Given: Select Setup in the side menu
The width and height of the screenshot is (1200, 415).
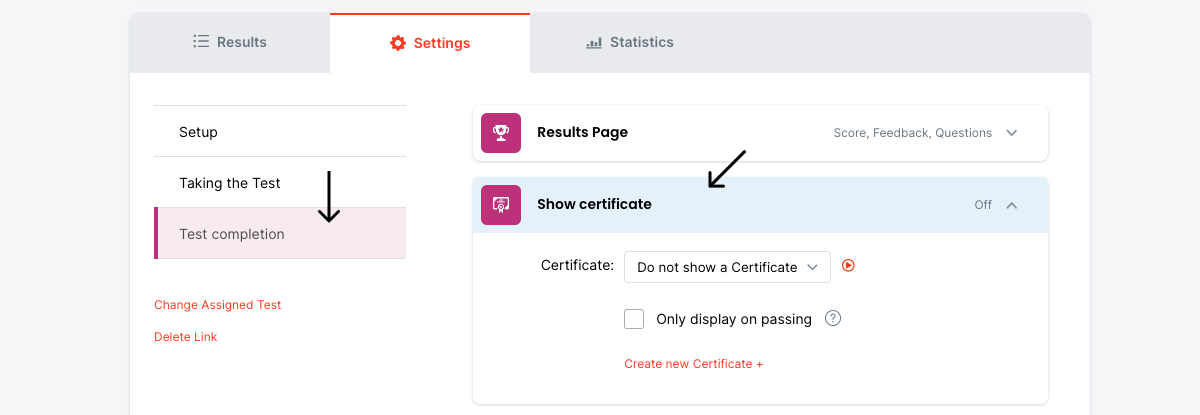Looking at the screenshot, I should (198, 132).
